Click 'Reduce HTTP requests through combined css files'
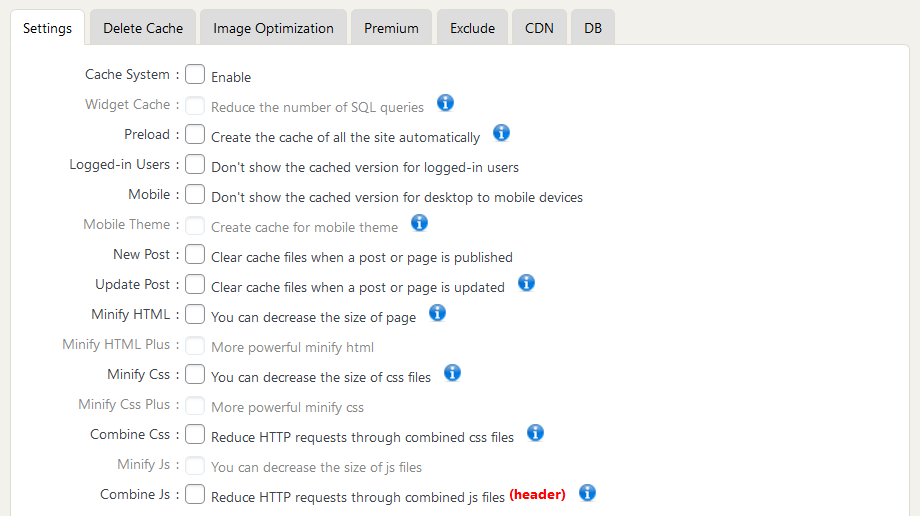The image size is (920, 516). click(x=363, y=437)
